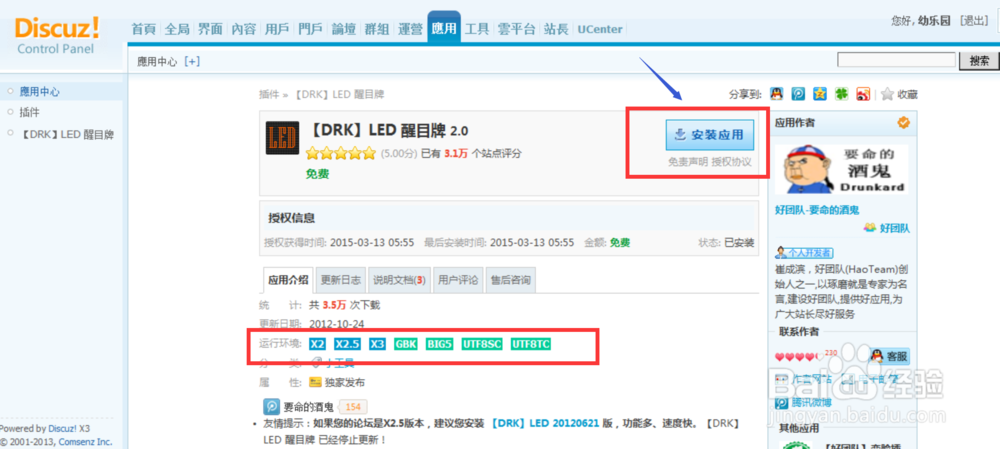Open the 界面 menu
This screenshot has height=449, width=1000.
point(210,29)
